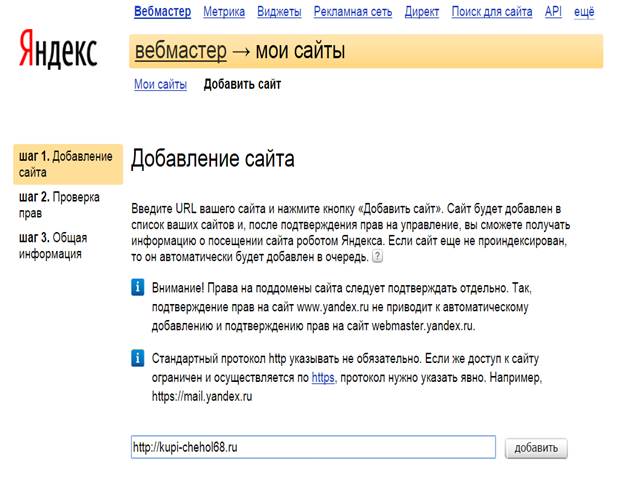Screen dimensions: 622x483
Task: Click the вебмастер breadcrumb in header
Action: coord(181,51)
